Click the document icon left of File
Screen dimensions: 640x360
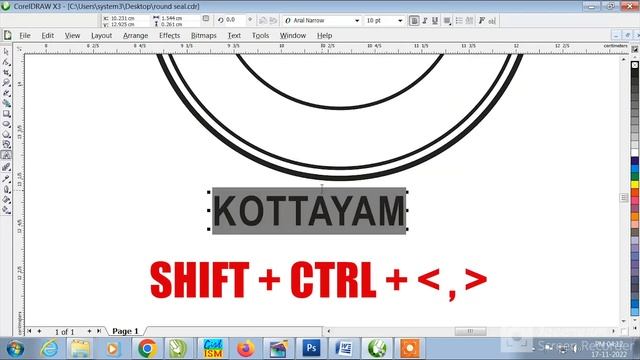coord(7,35)
